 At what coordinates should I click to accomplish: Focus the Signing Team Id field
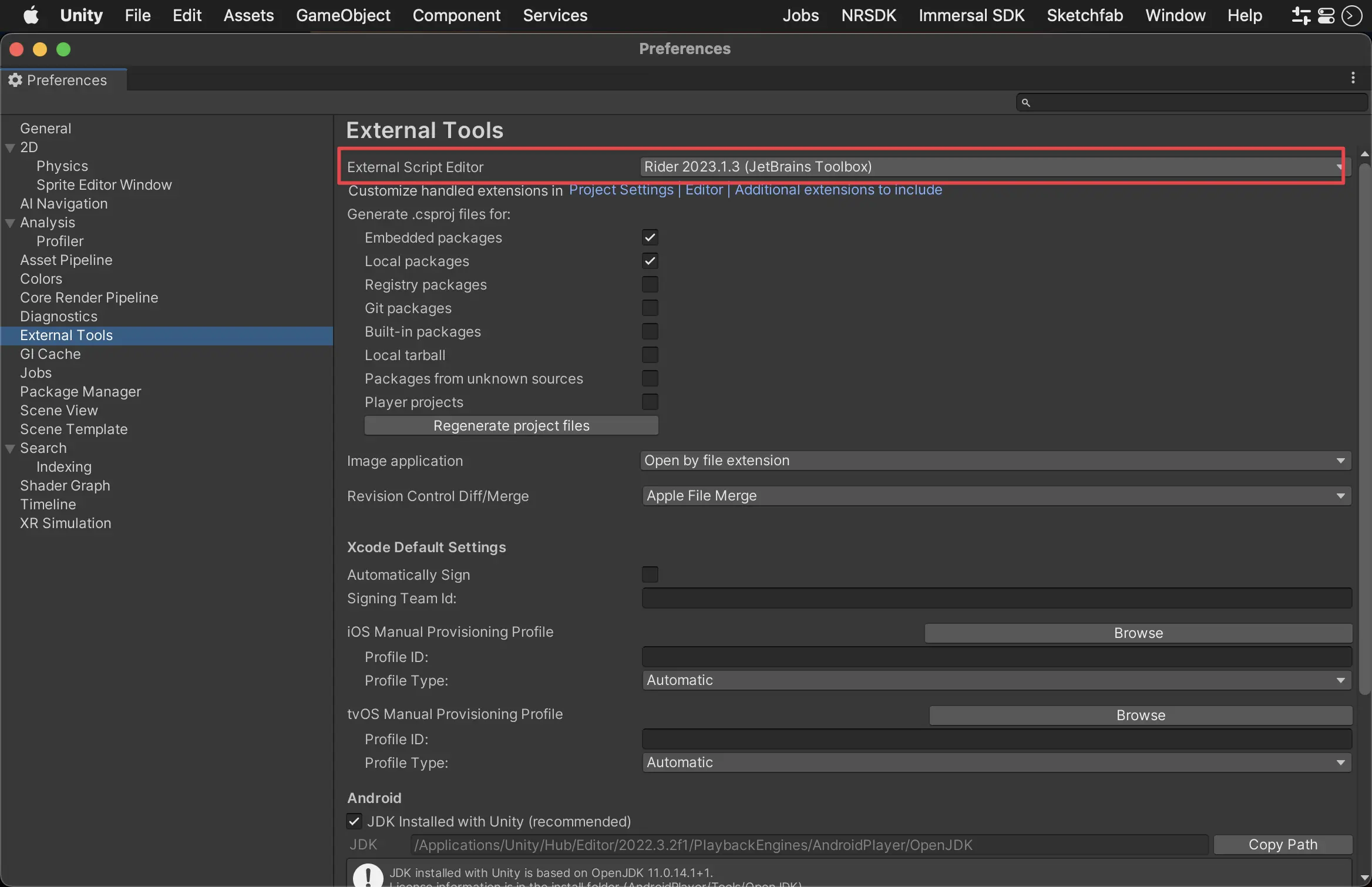pyautogui.click(x=997, y=598)
